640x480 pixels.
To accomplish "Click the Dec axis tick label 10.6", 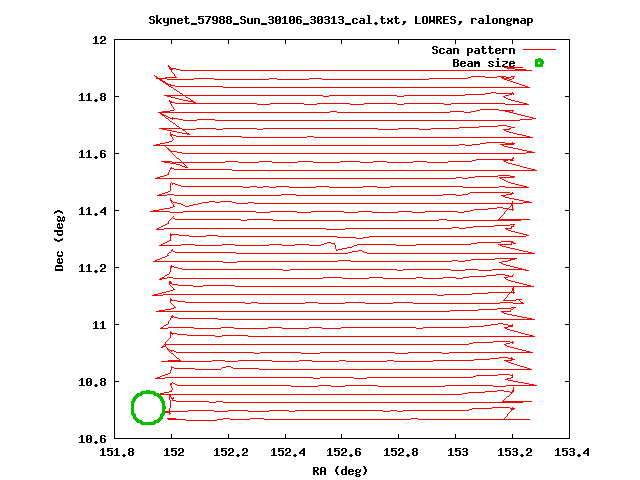I will coord(92,439).
